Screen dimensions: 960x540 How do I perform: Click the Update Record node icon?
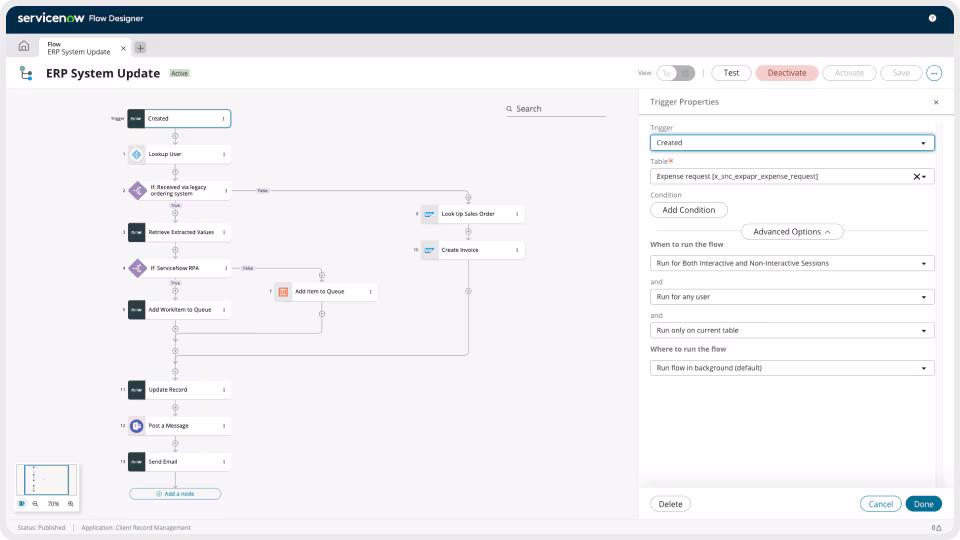click(x=137, y=390)
